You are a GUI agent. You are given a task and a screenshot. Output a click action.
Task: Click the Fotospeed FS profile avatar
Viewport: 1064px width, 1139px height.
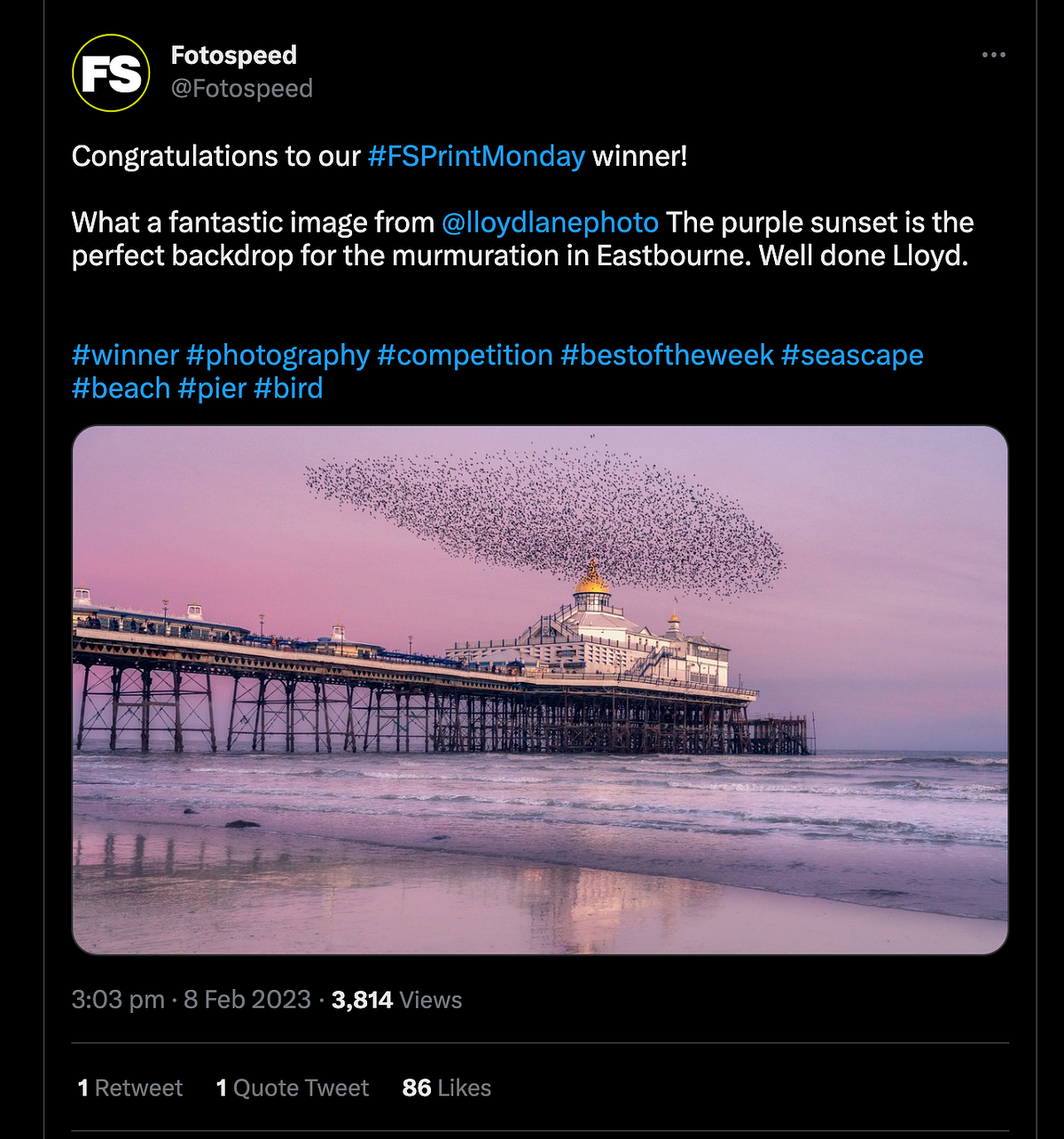[x=111, y=73]
